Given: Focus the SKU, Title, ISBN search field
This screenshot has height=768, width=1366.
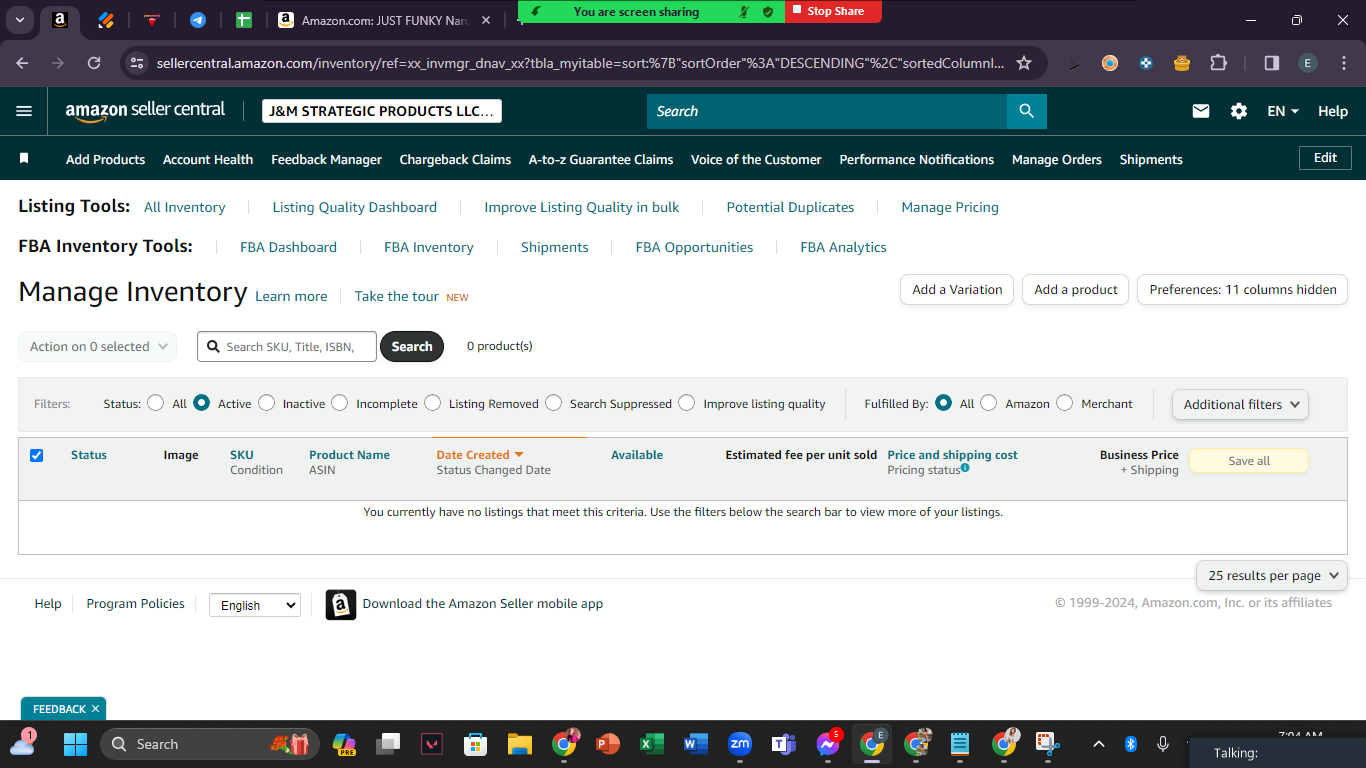Looking at the screenshot, I should click(287, 346).
